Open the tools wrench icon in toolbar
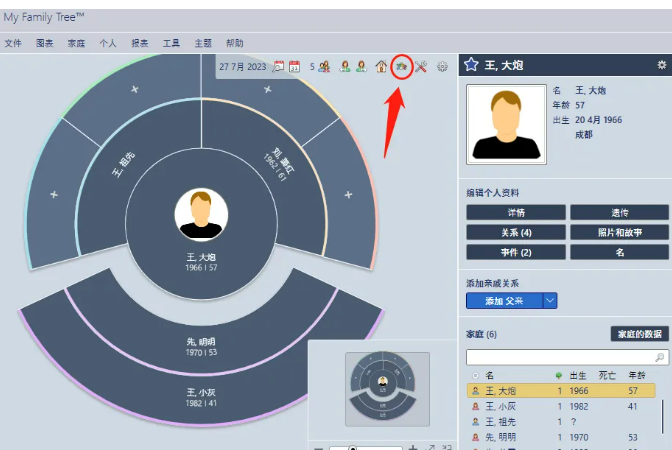 click(421, 67)
